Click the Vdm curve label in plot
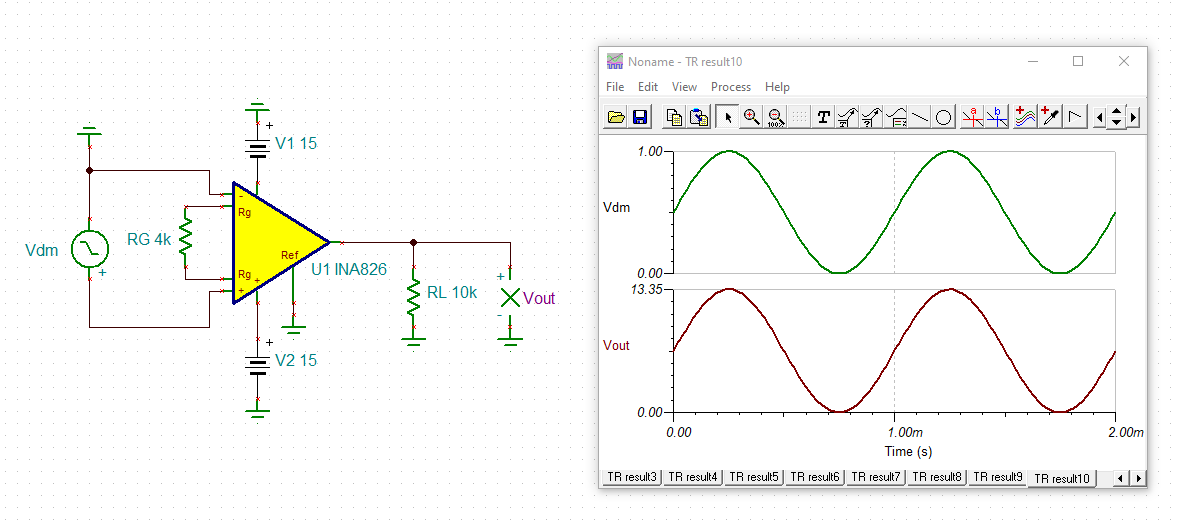The height and width of the screenshot is (530, 1182). click(x=617, y=206)
